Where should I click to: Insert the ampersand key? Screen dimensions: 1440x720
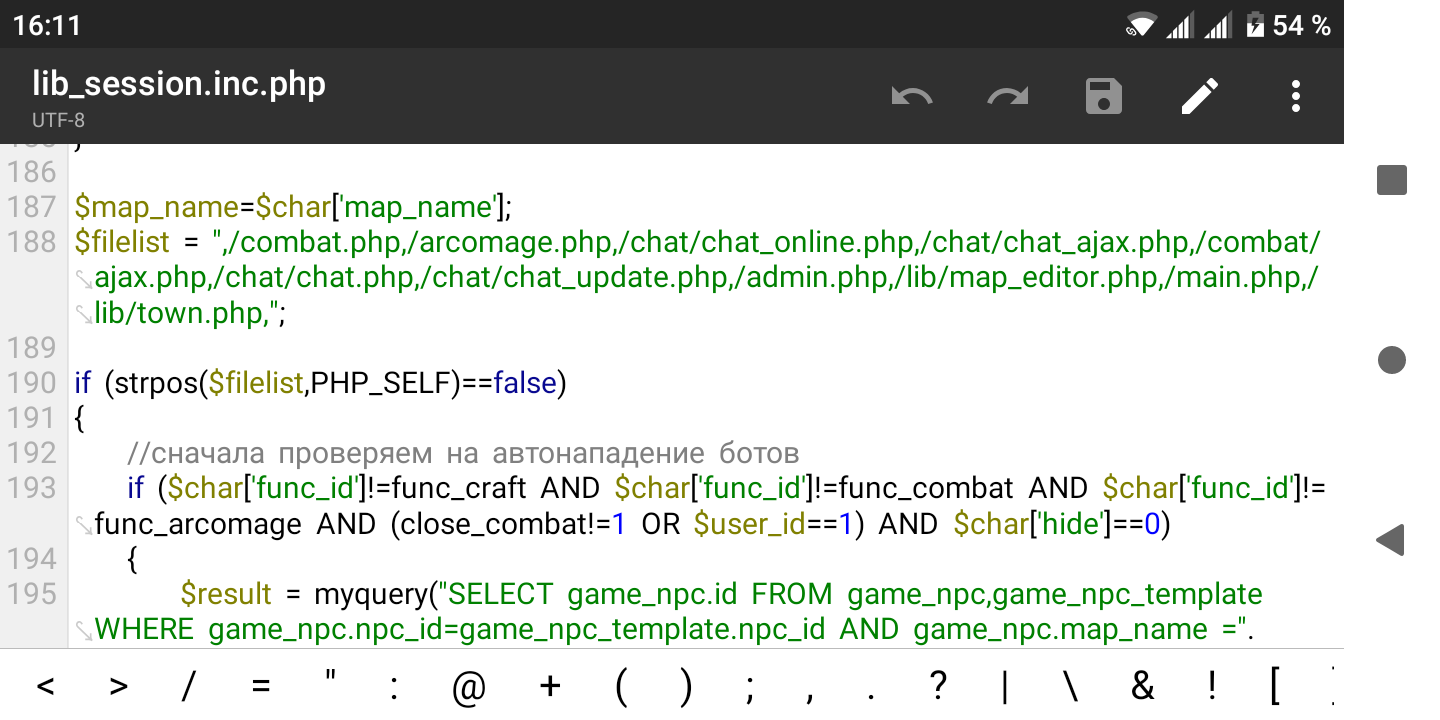point(1143,686)
